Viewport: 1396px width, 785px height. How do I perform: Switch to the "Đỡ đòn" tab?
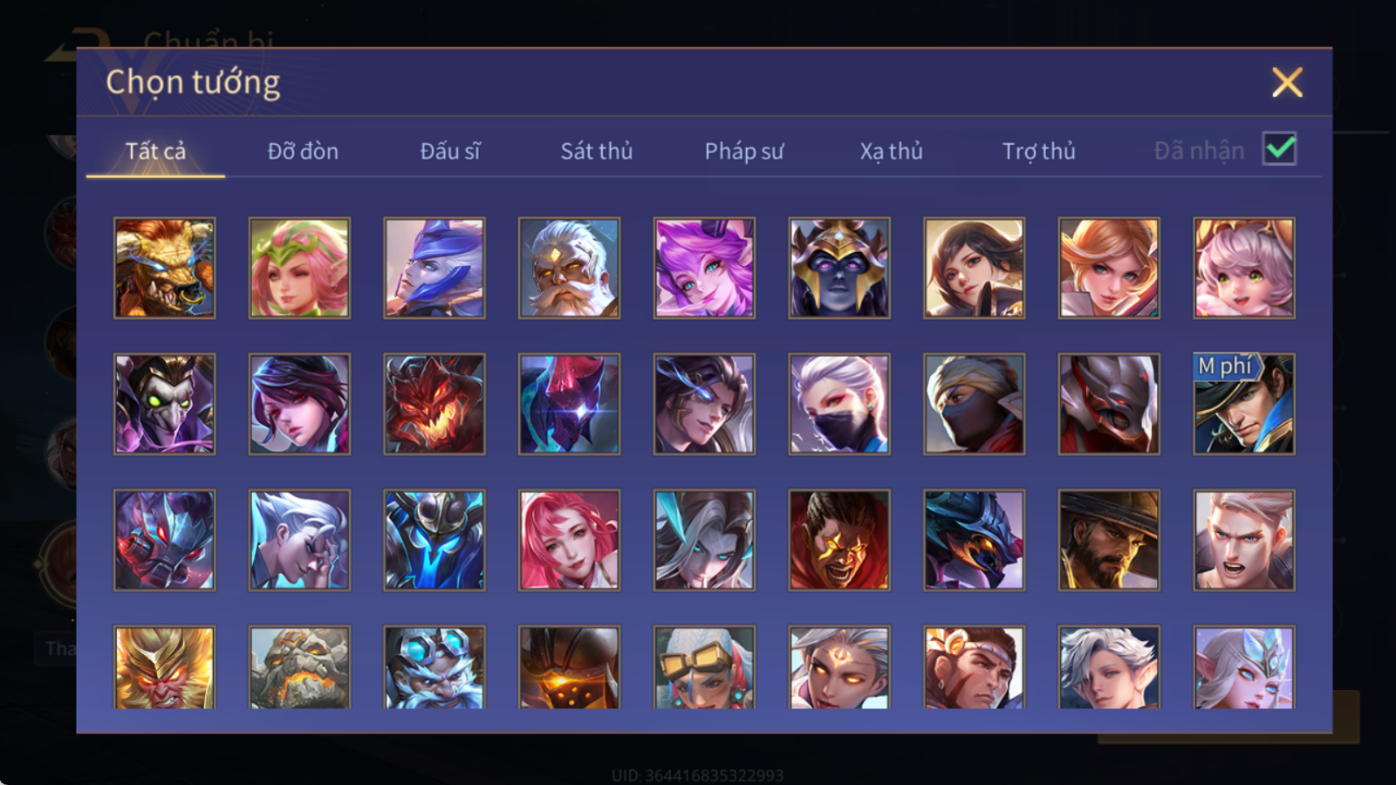tap(303, 151)
